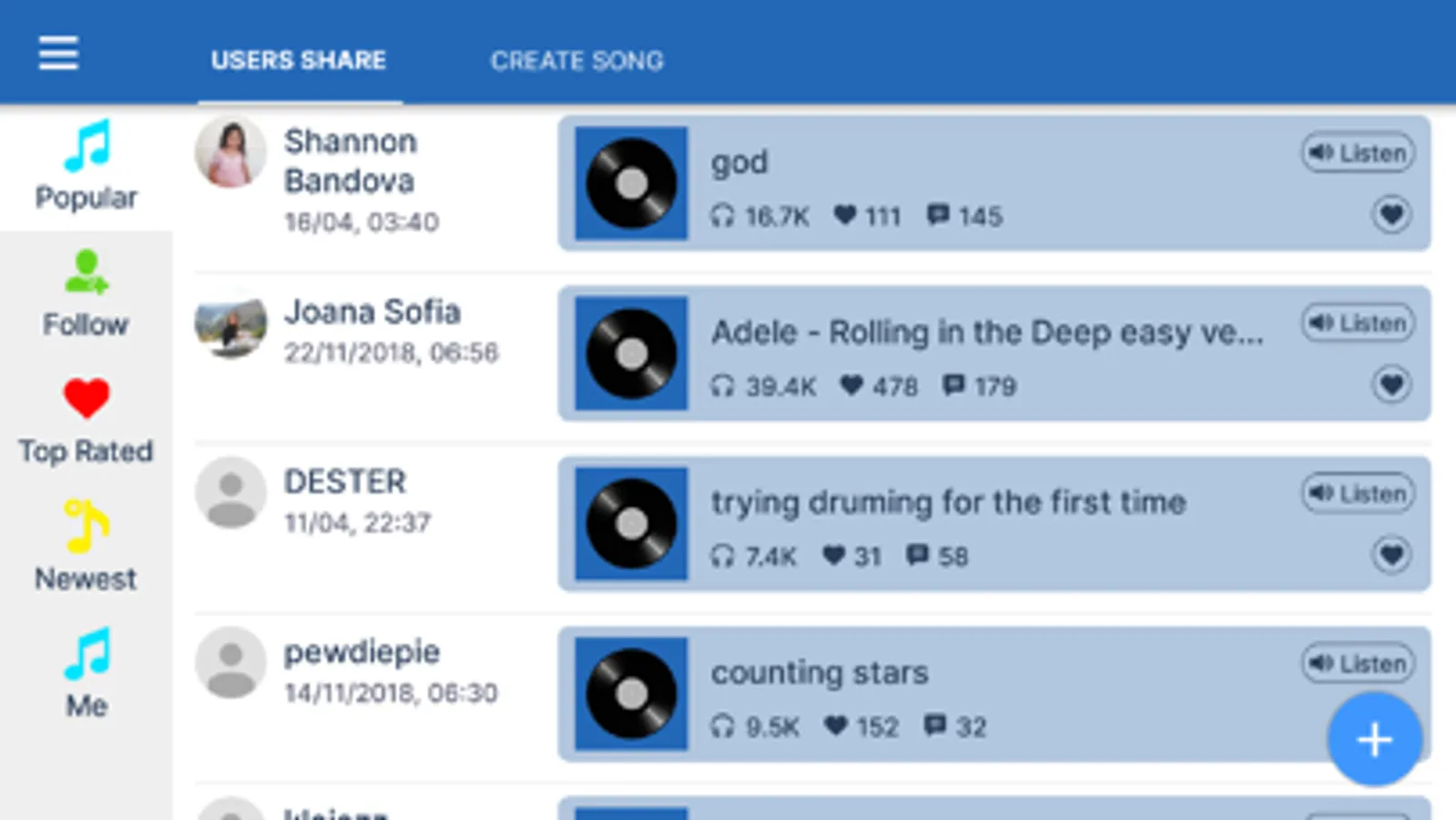Listen to the song 'god'

pyautogui.click(x=1357, y=153)
